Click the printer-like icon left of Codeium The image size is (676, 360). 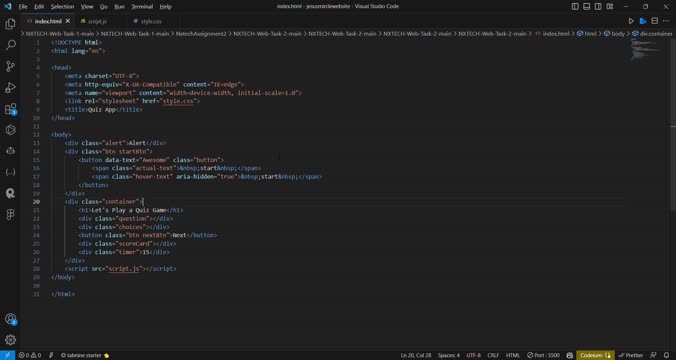point(570,355)
